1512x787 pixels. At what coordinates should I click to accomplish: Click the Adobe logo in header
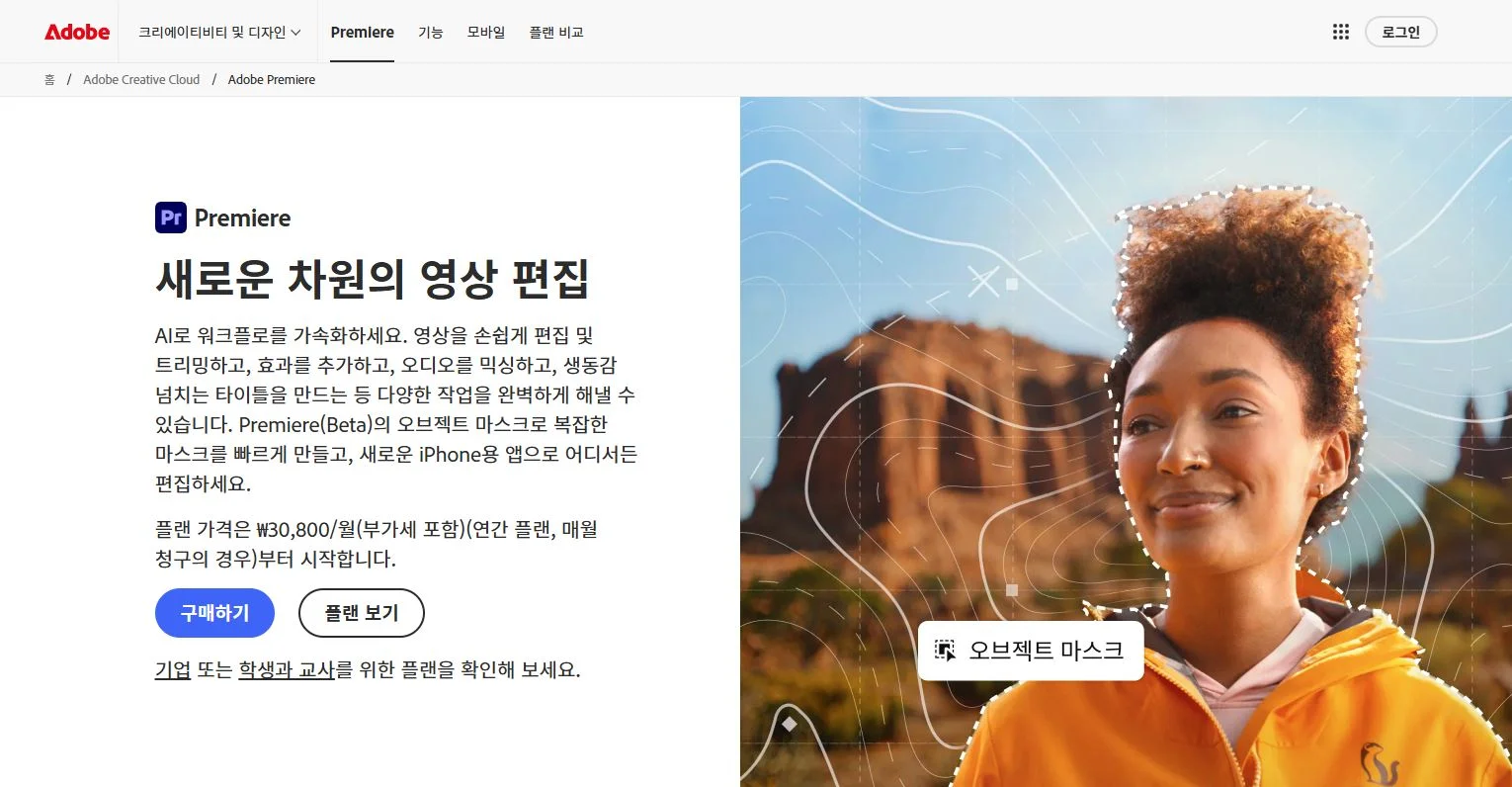tap(77, 32)
